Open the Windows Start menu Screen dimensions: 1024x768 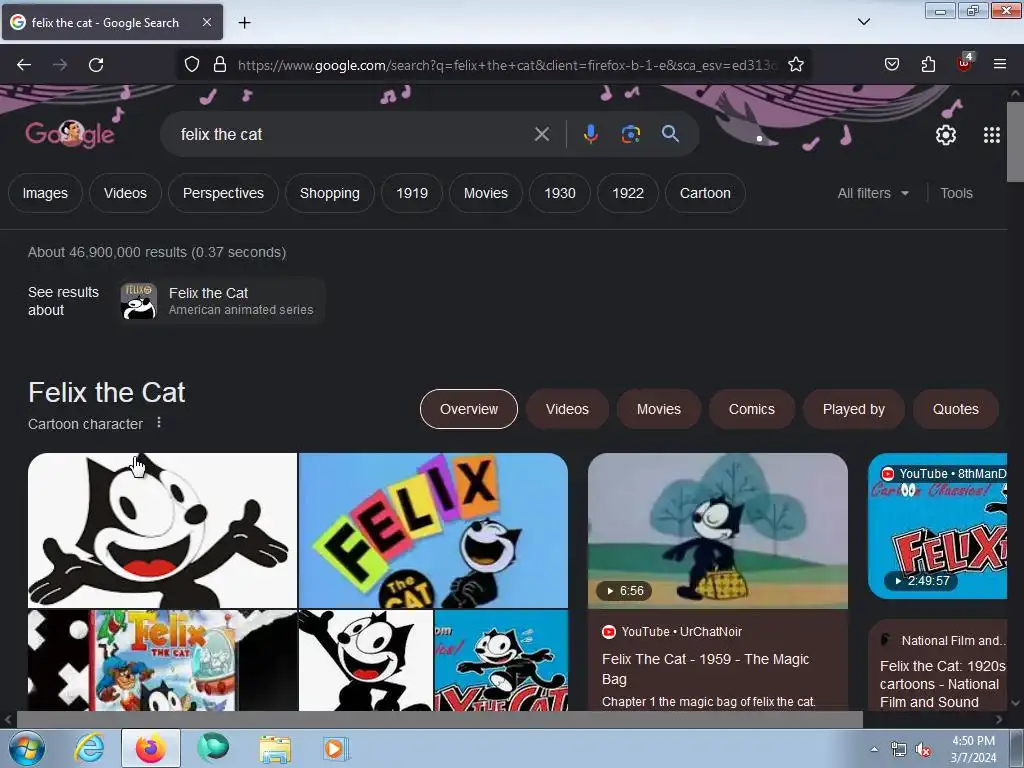click(26, 748)
